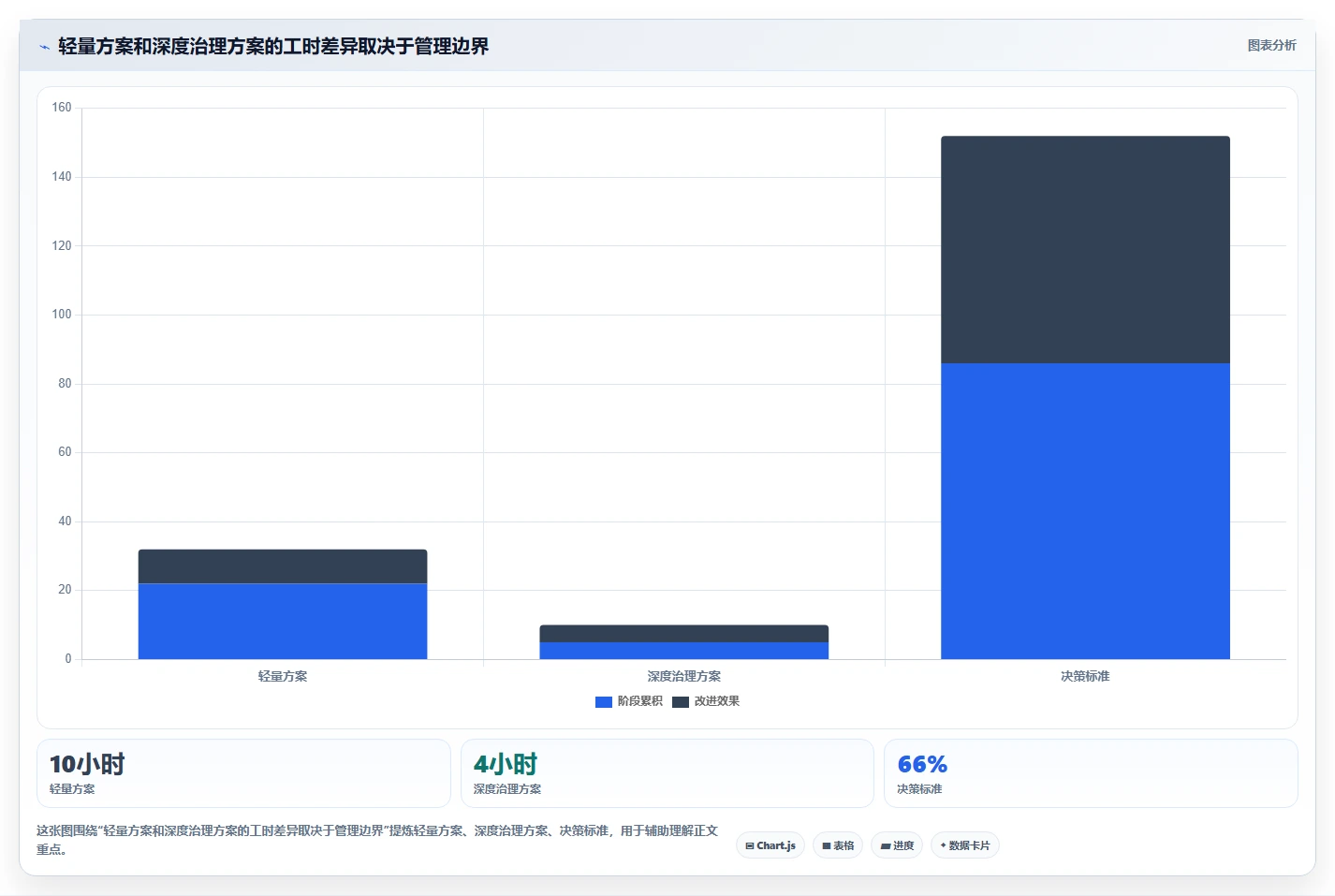
Task: Toggle the 阶段累积 legend item
Action: [629, 701]
